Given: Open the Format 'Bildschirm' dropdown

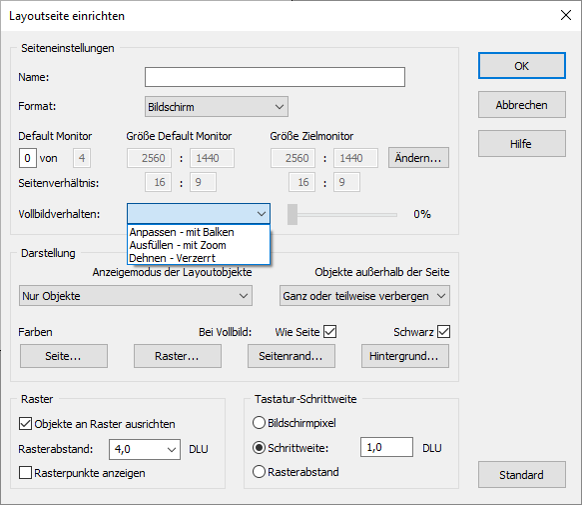Looking at the screenshot, I should (x=216, y=107).
